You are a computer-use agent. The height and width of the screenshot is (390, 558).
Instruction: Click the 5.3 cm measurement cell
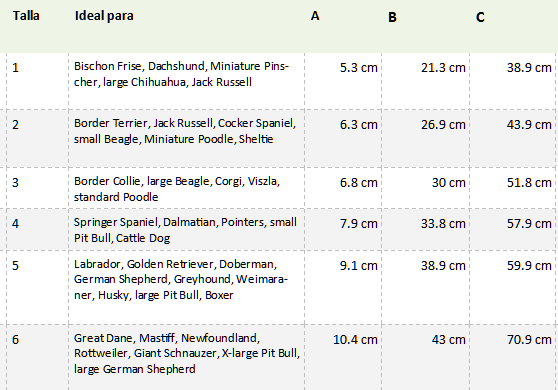pyautogui.click(x=343, y=81)
